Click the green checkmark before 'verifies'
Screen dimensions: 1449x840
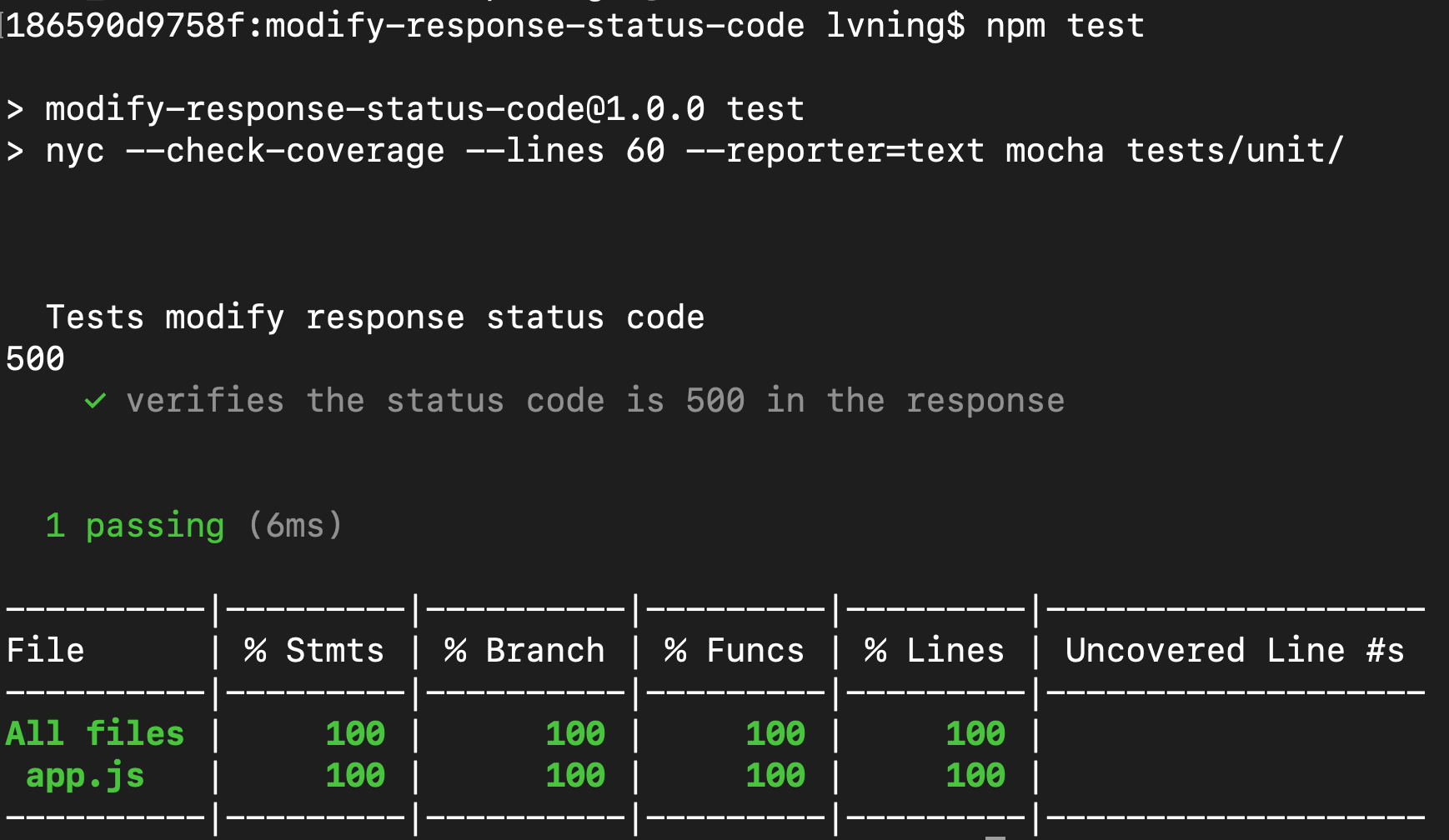click(95, 402)
